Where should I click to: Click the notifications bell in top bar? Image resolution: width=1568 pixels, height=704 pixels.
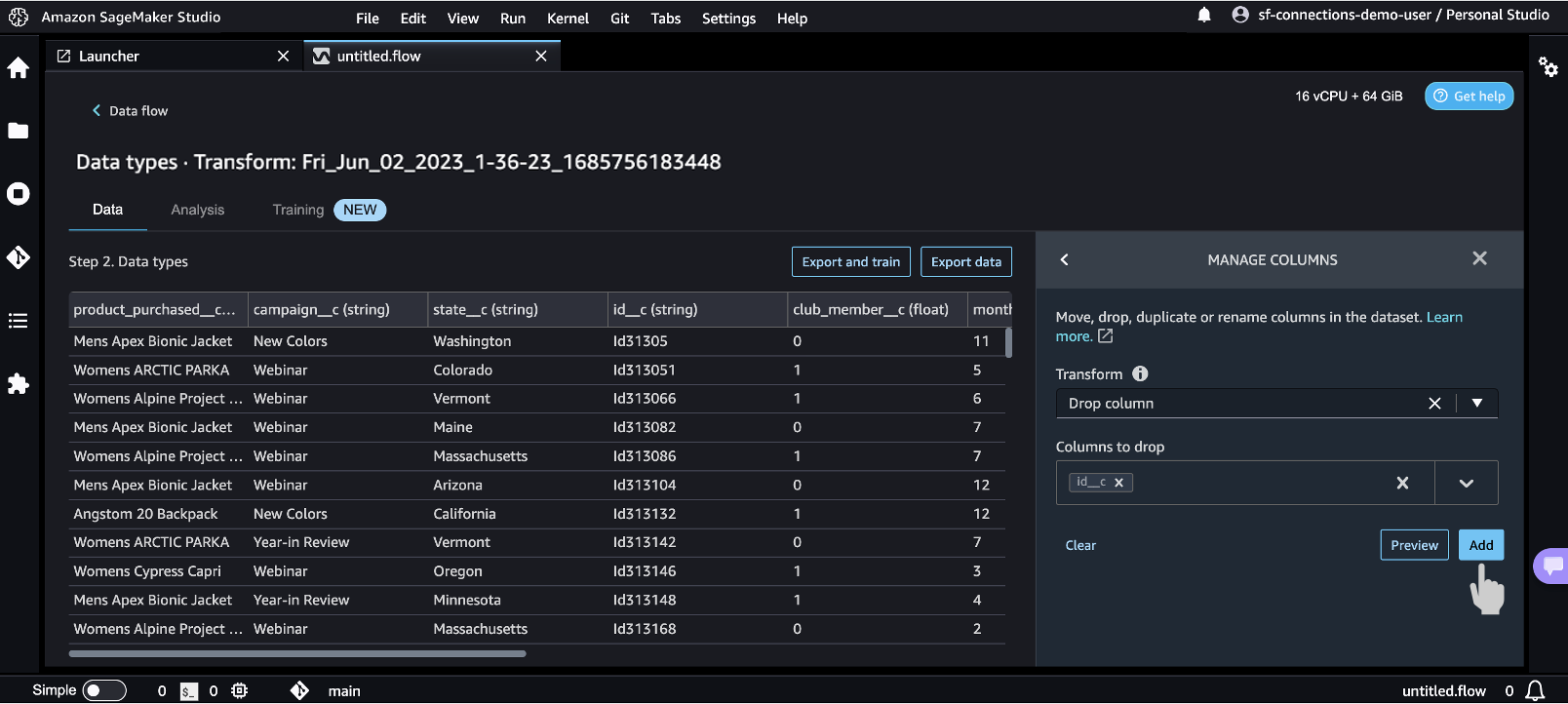pyautogui.click(x=1204, y=15)
